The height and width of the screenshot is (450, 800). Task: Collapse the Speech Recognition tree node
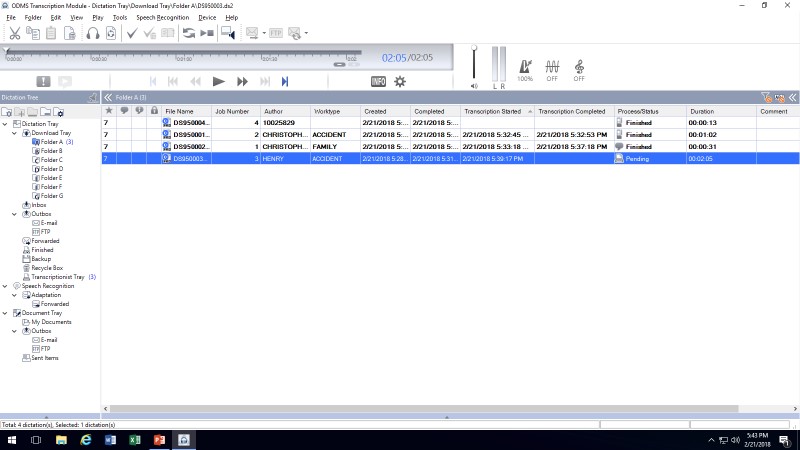[x=5, y=286]
